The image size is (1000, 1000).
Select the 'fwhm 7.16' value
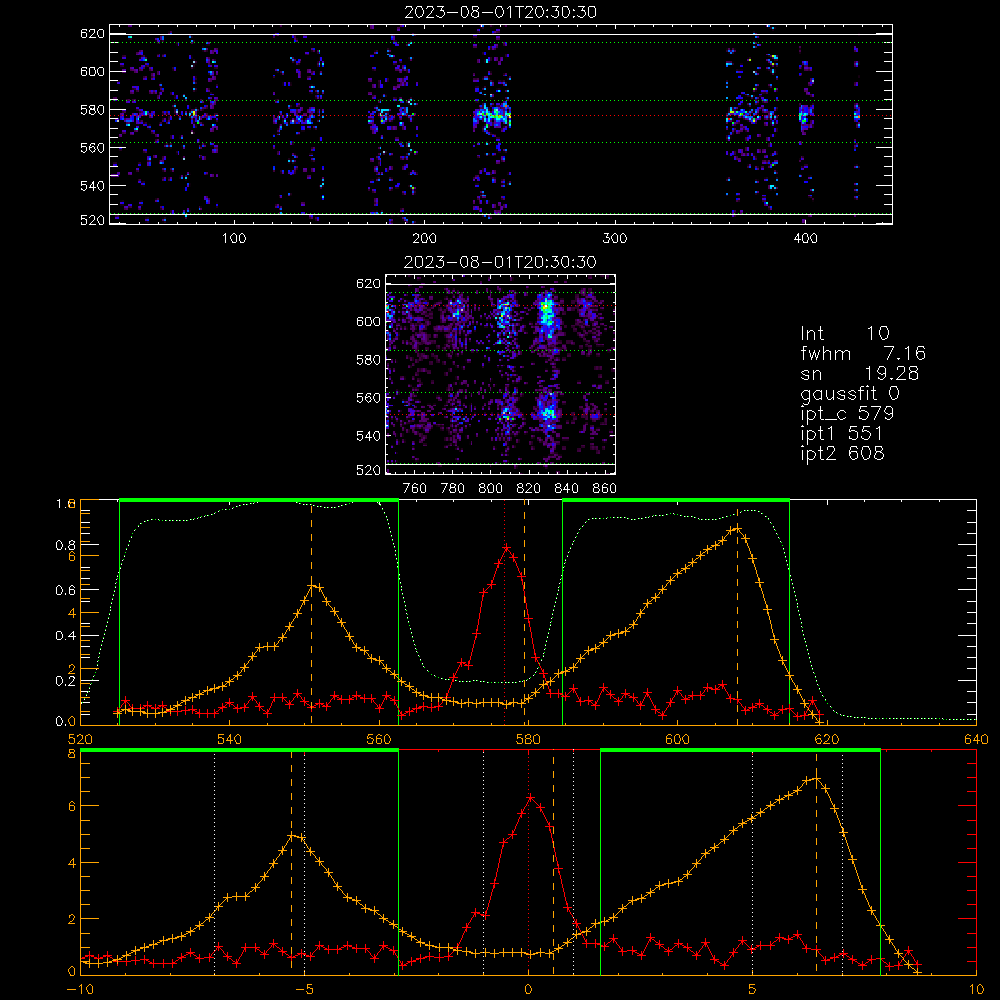pos(862,353)
